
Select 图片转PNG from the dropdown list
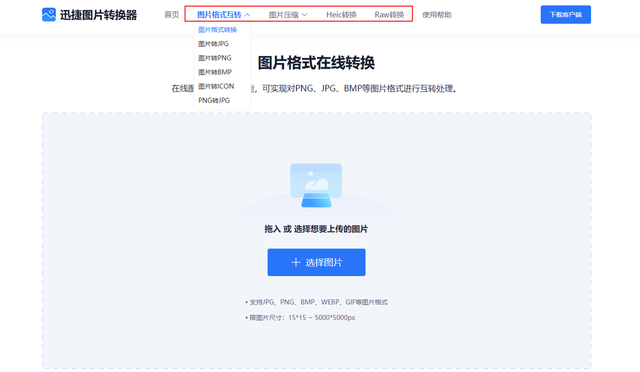tap(215, 58)
